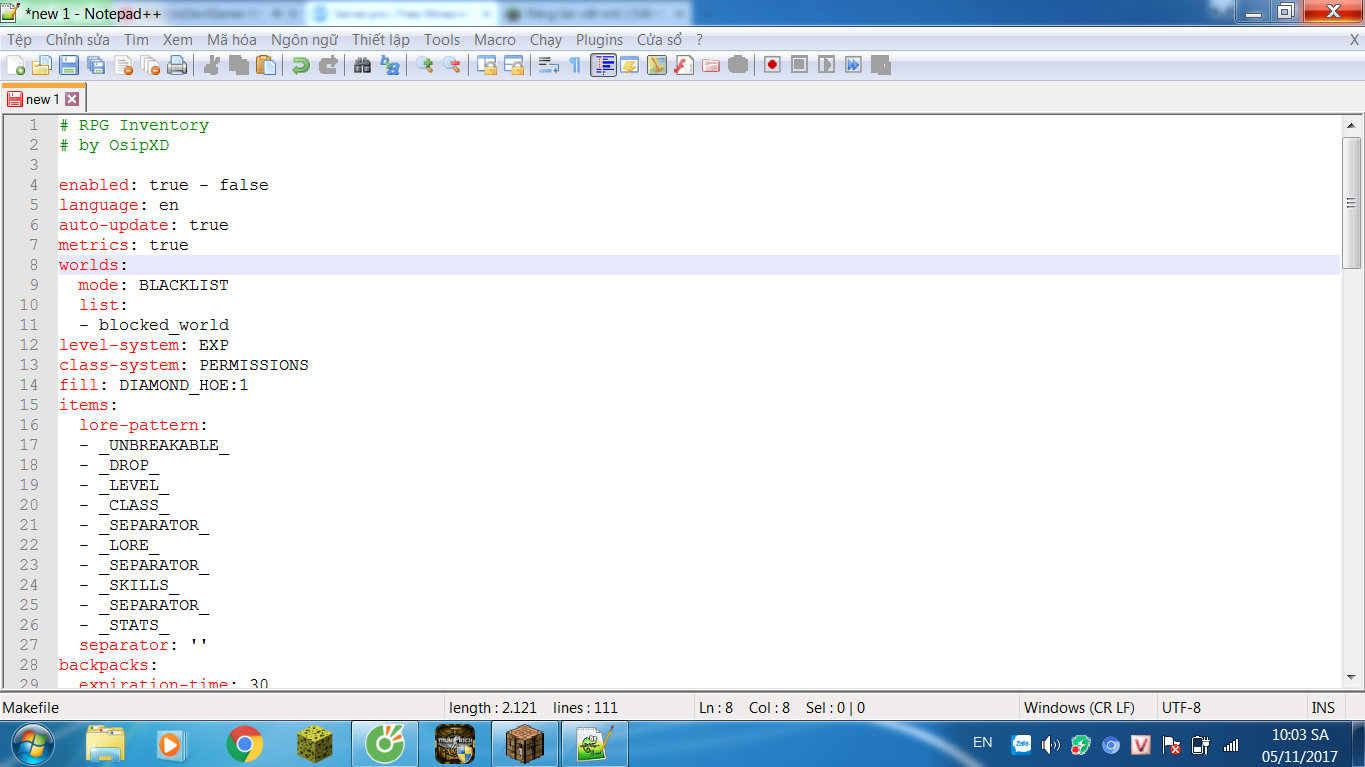Click the INS status bar indicator
1365x767 pixels.
click(x=1323, y=707)
